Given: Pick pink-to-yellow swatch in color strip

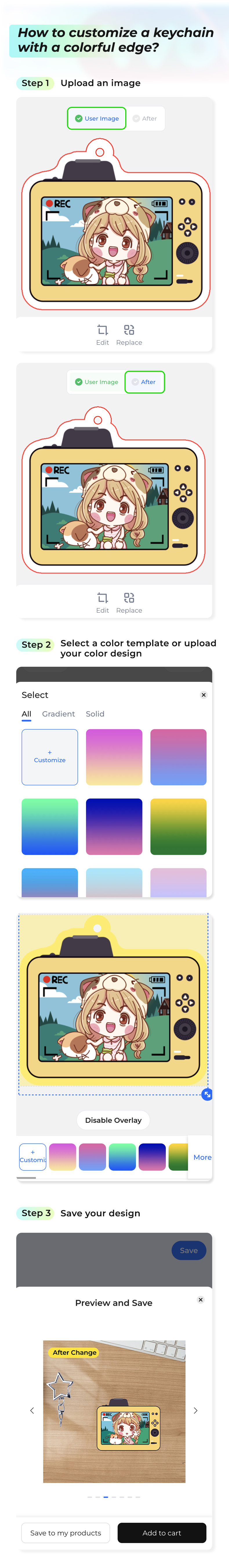Looking at the screenshot, I should pos(63,1156).
